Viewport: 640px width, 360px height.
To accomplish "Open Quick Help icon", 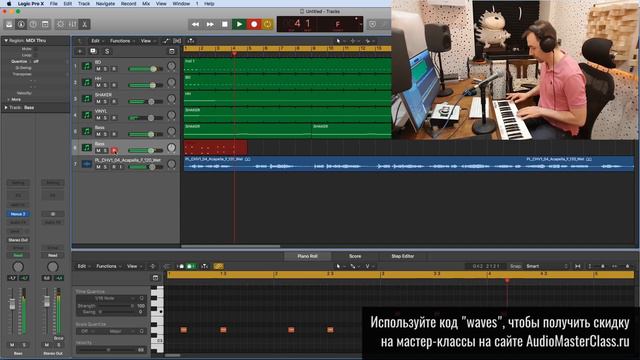I will tap(33, 24).
